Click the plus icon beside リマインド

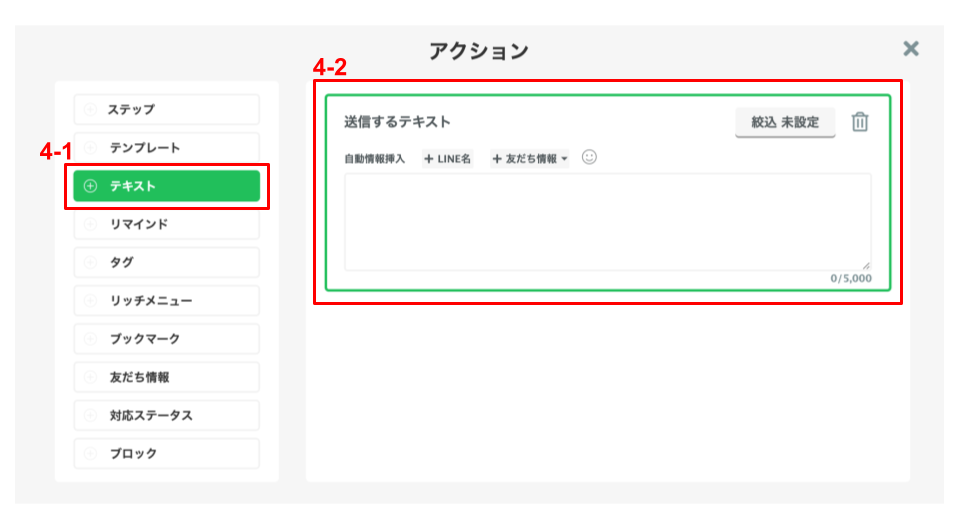click(91, 224)
